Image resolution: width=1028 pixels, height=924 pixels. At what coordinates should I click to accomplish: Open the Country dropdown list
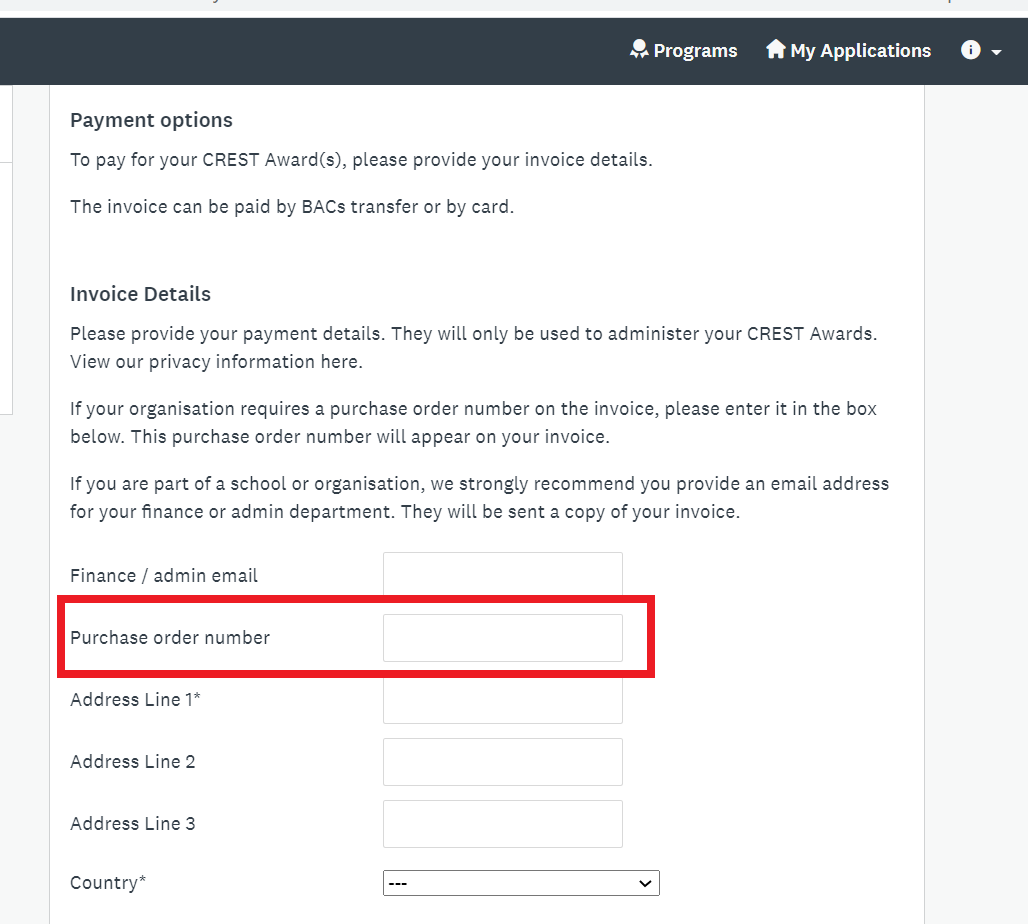tap(521, 883)
